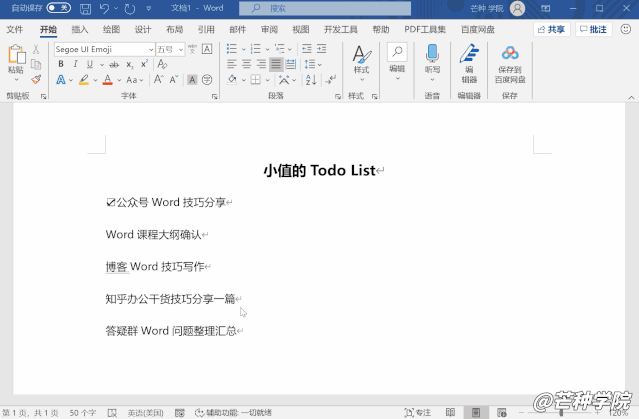Click the strikethrough text icon
Image resolution: width=639 pixels, height=419 pixels.
[116, 64]
